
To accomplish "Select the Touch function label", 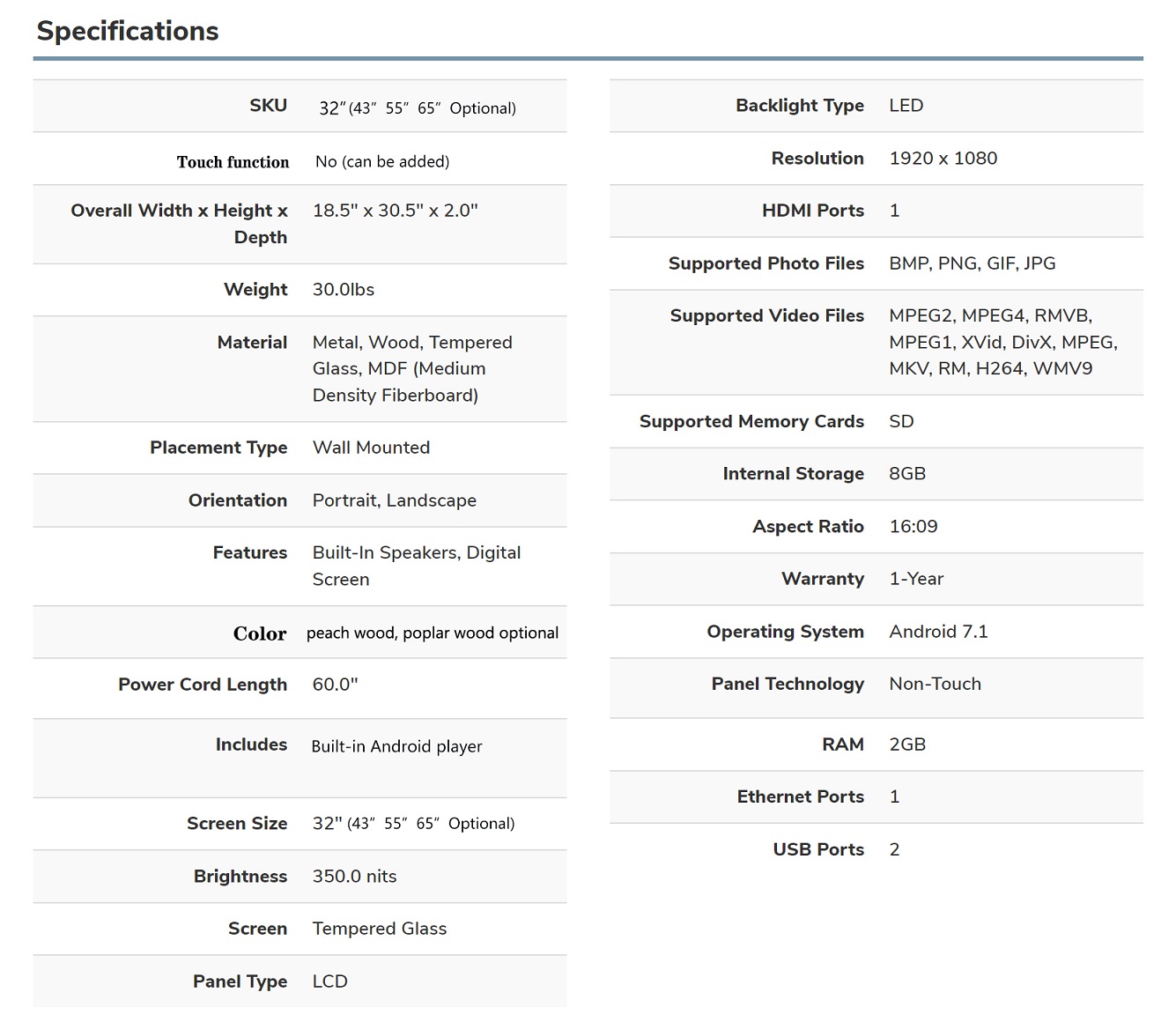I will (x=233, y=162).
